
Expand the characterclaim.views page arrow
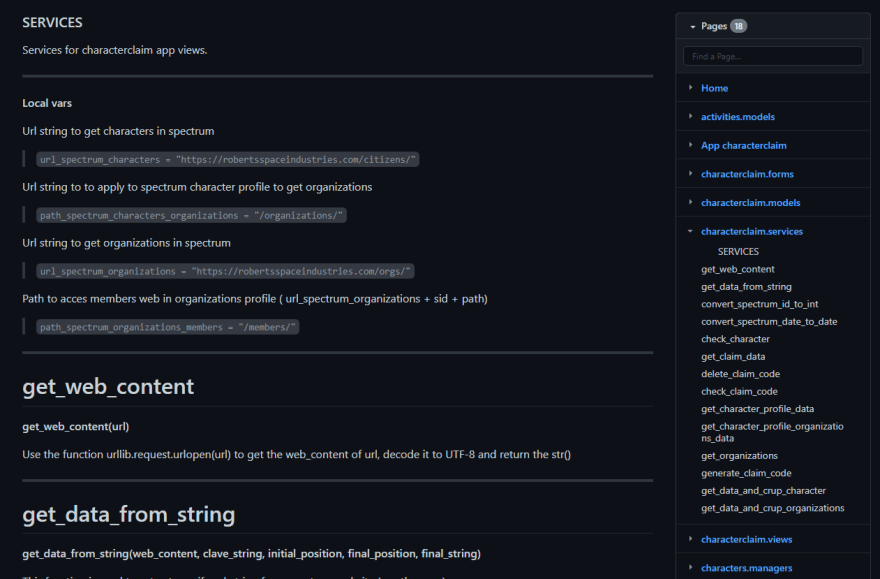point(690,539)
